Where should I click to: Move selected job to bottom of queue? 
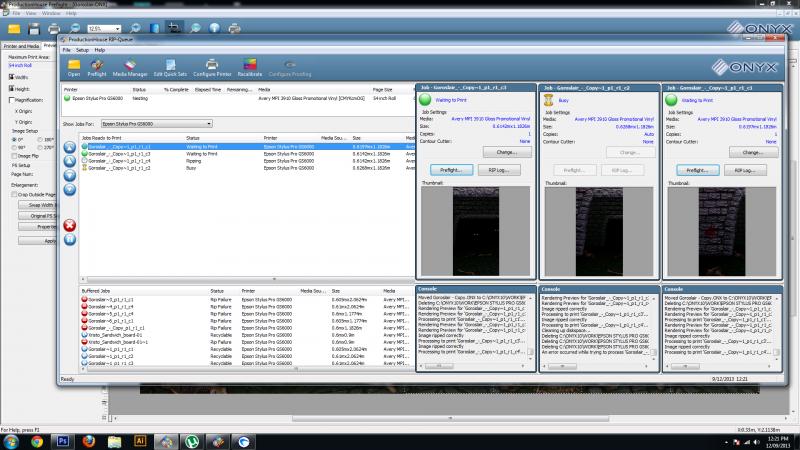point(70,190)
